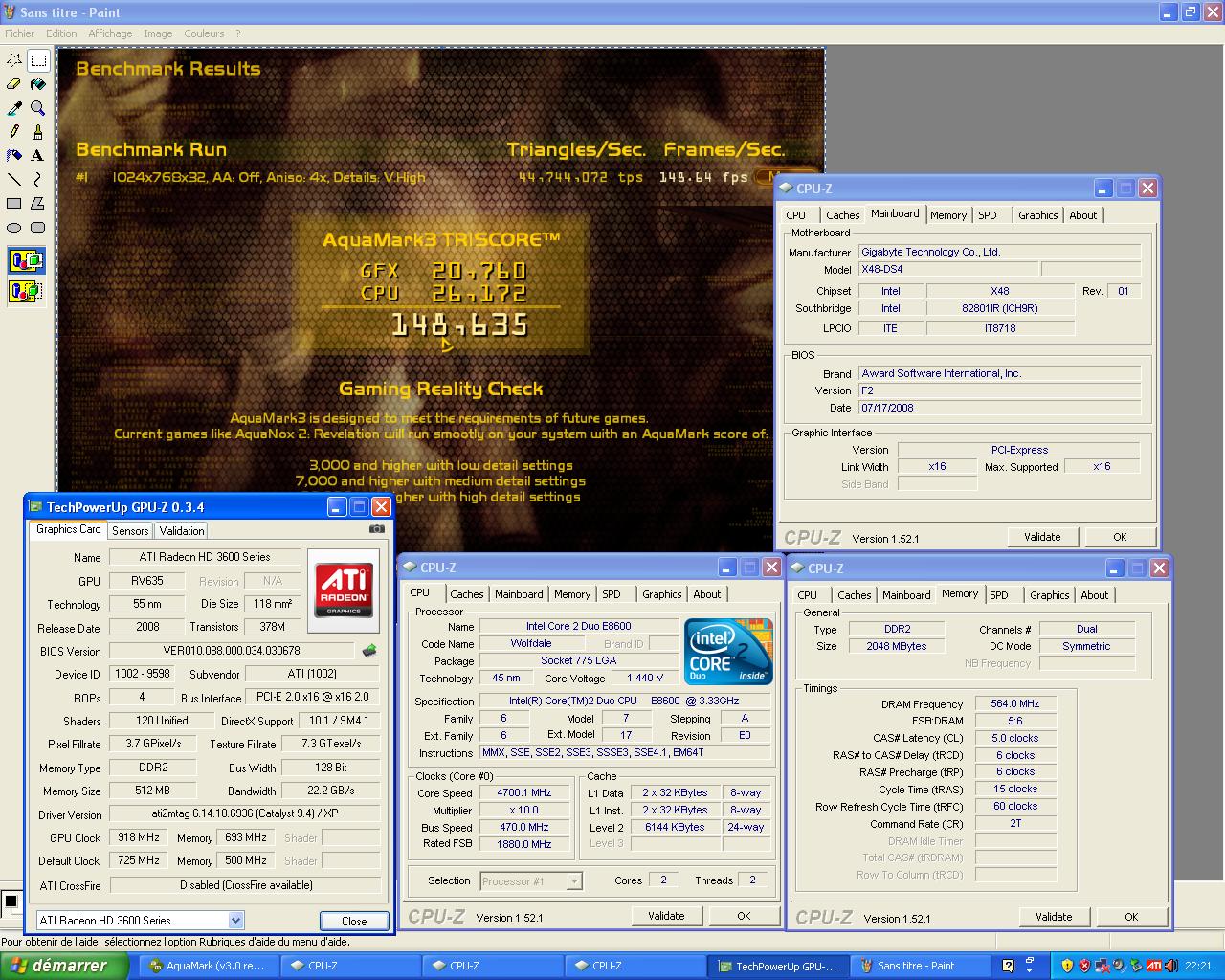Switch to the Validation tab in GPU-Z
This screenshot has height=980, width=1225.
coord(182,531)
